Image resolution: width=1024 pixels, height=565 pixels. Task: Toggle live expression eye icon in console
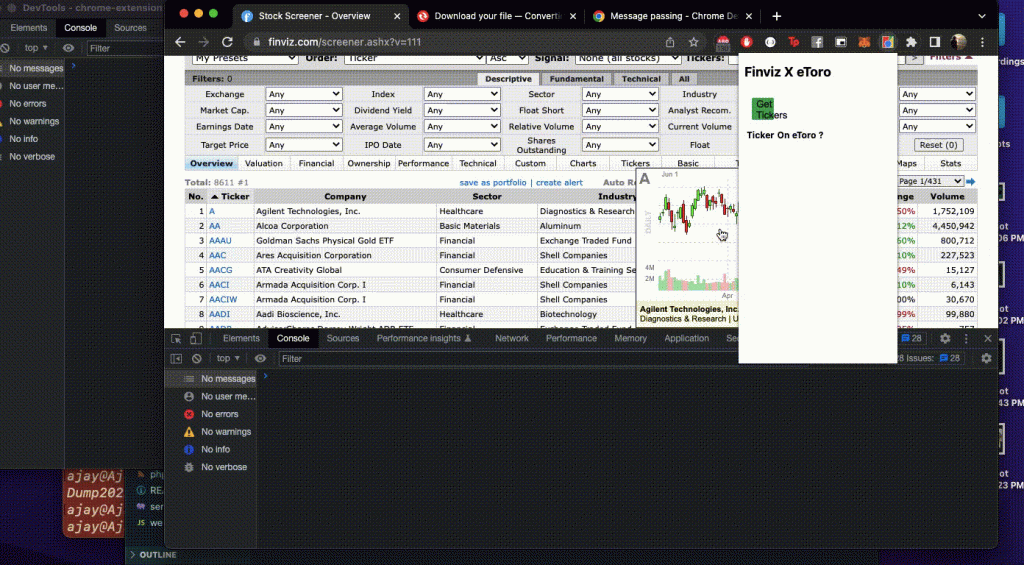coord(261,358)
